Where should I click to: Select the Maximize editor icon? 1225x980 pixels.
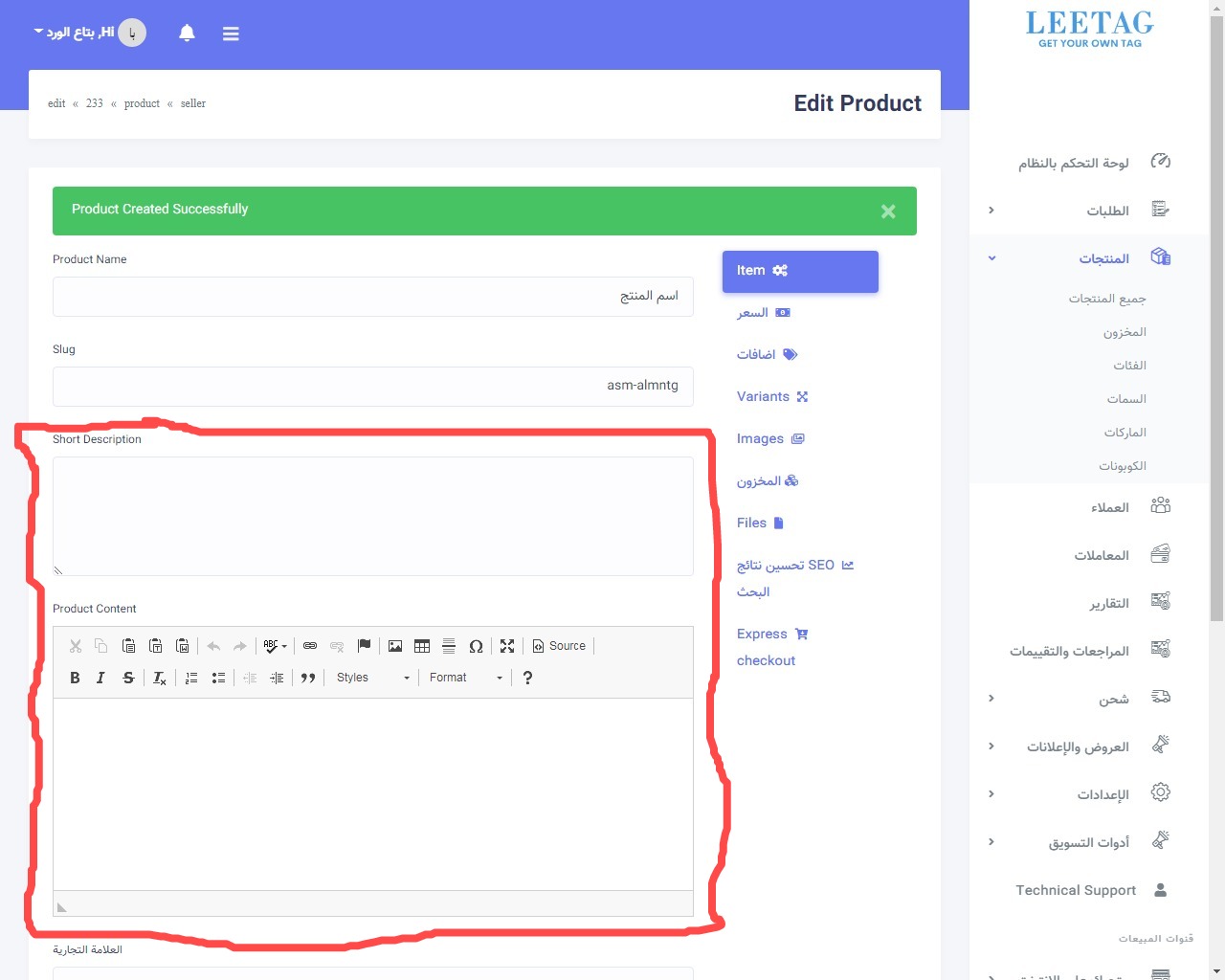point(507,645)
